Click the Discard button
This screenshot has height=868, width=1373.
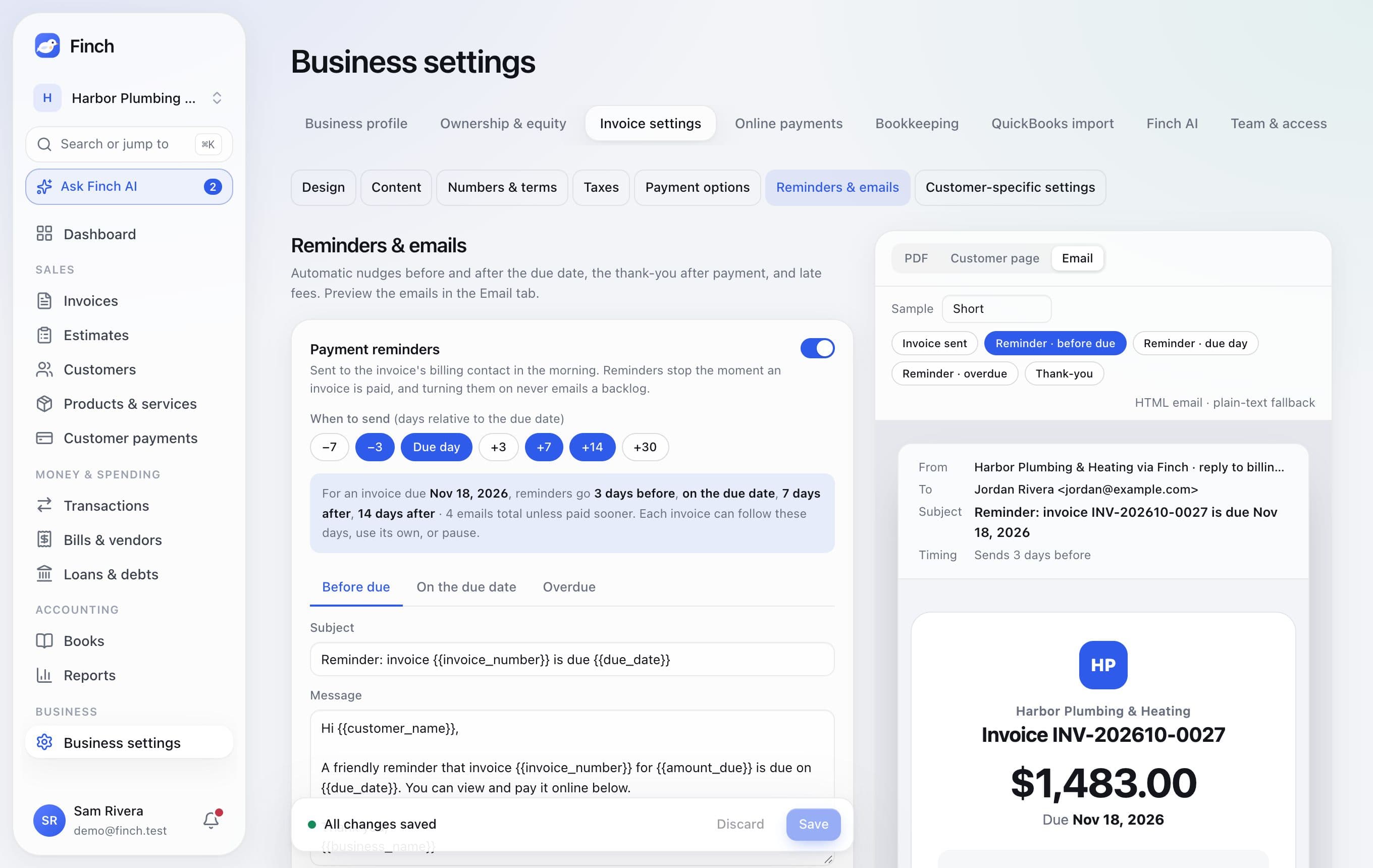[740, 824]
